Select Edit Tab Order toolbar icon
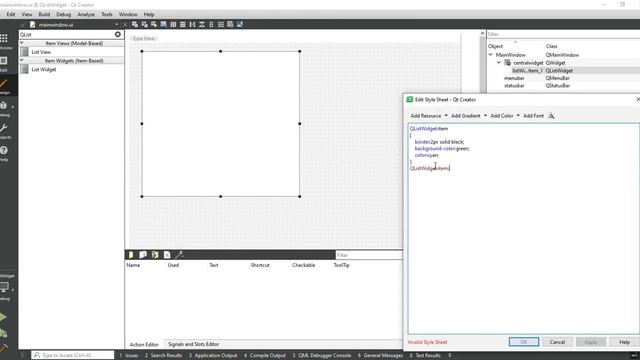 point(163,24)
